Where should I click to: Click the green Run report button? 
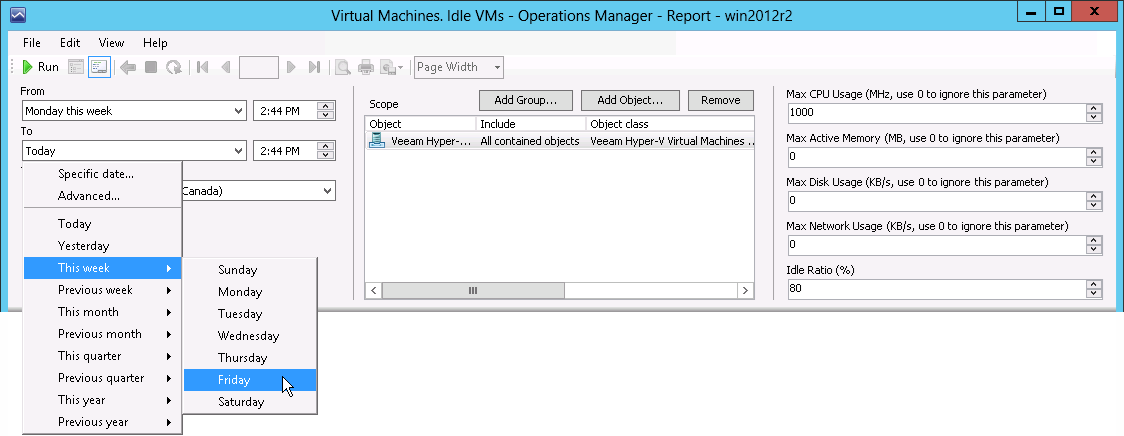[x=40, y=67]
